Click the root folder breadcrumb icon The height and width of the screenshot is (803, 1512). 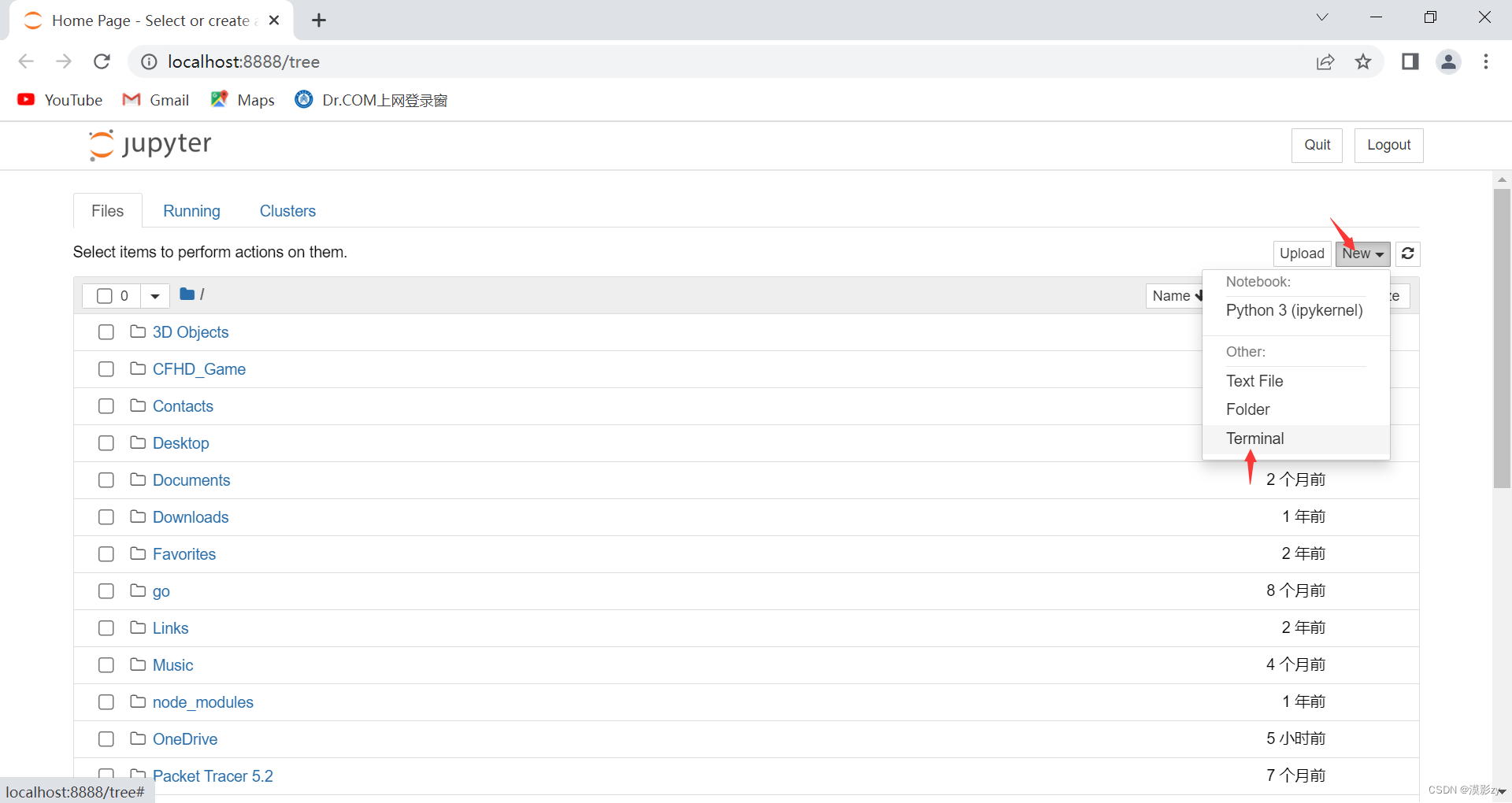pos(187,294)
